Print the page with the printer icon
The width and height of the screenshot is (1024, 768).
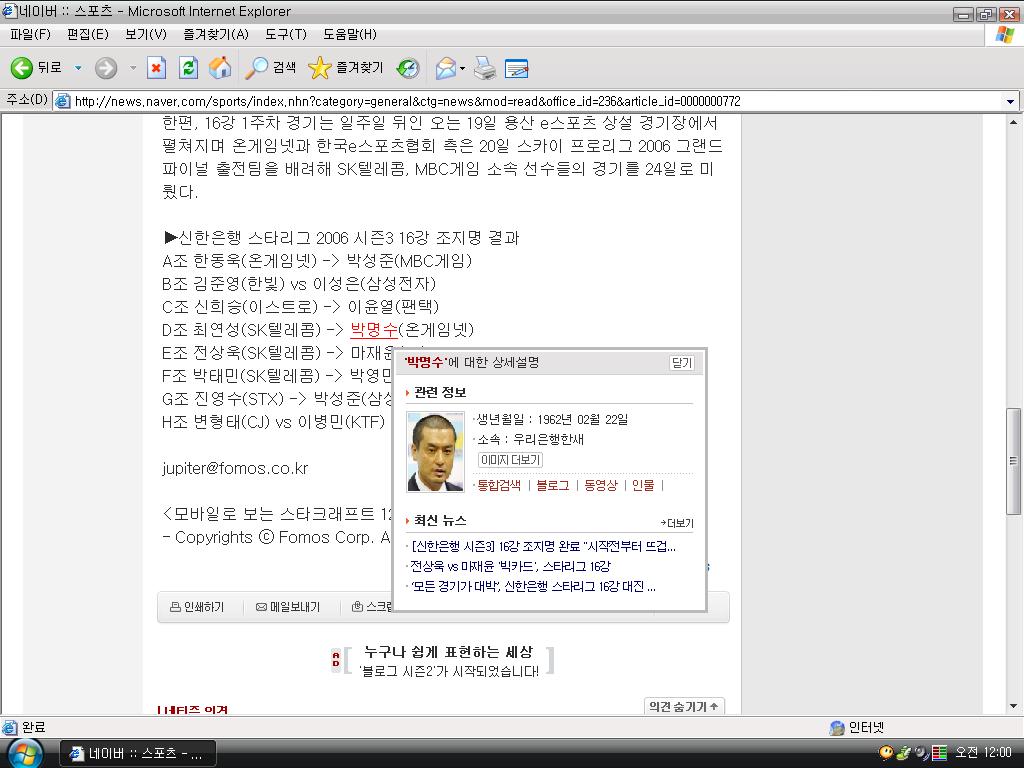pos(485,67)
